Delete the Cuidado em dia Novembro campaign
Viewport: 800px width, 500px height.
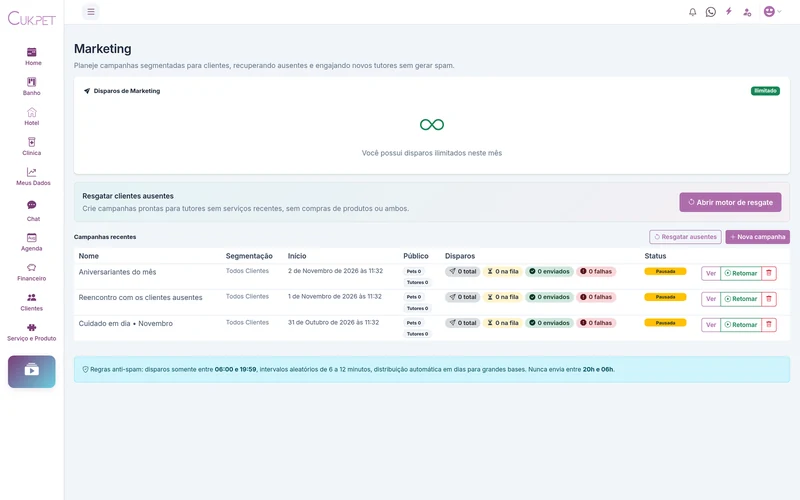[769, 324]
